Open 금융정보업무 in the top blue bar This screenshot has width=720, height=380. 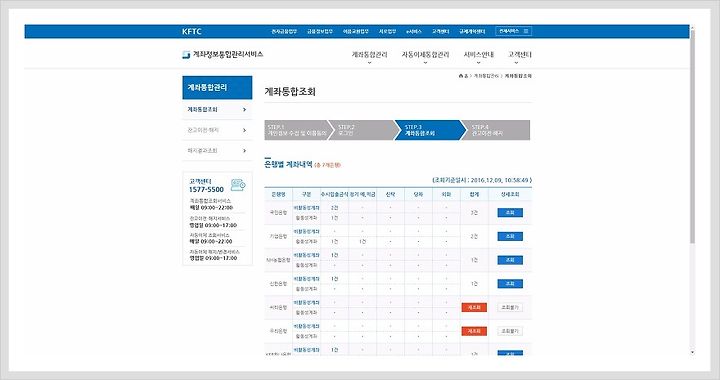[320, 32]
